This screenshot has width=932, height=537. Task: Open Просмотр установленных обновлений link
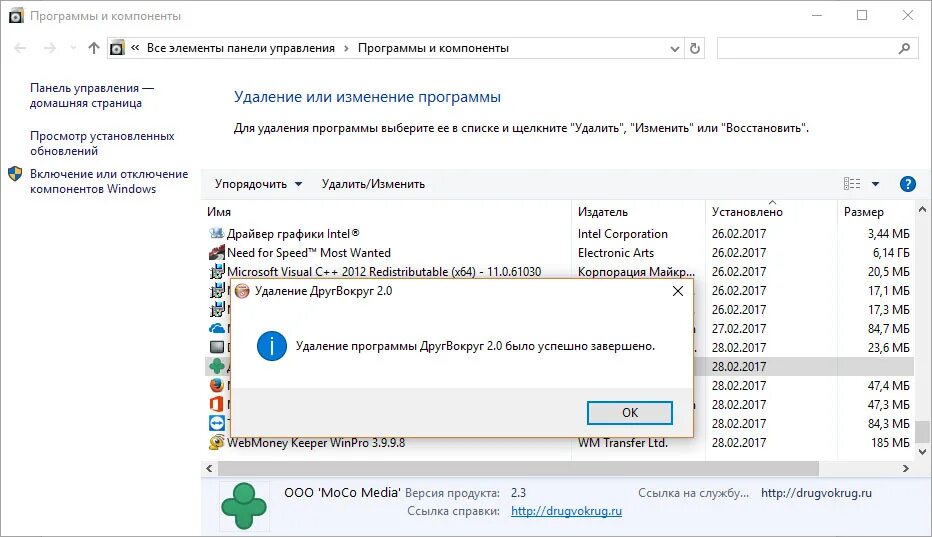pos(102,143)
